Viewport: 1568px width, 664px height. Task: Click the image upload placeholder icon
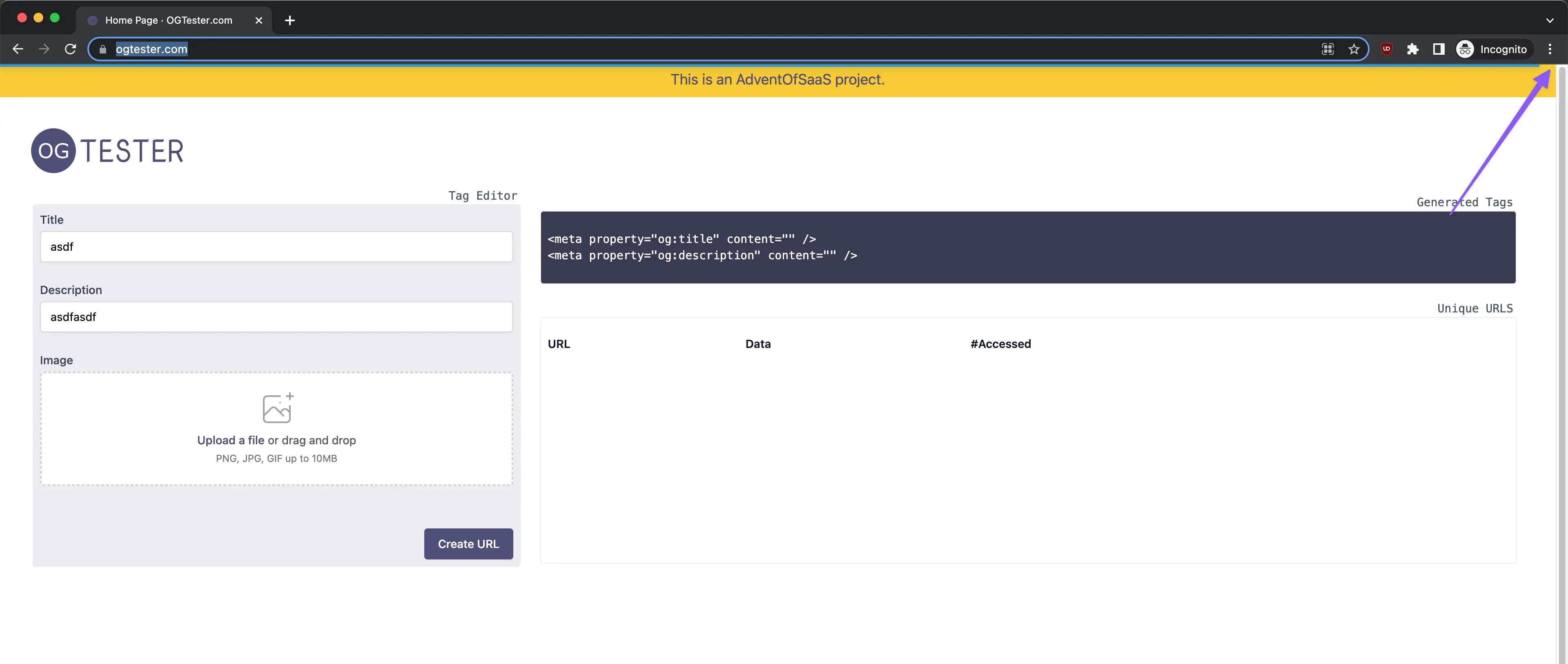point(277,408)
